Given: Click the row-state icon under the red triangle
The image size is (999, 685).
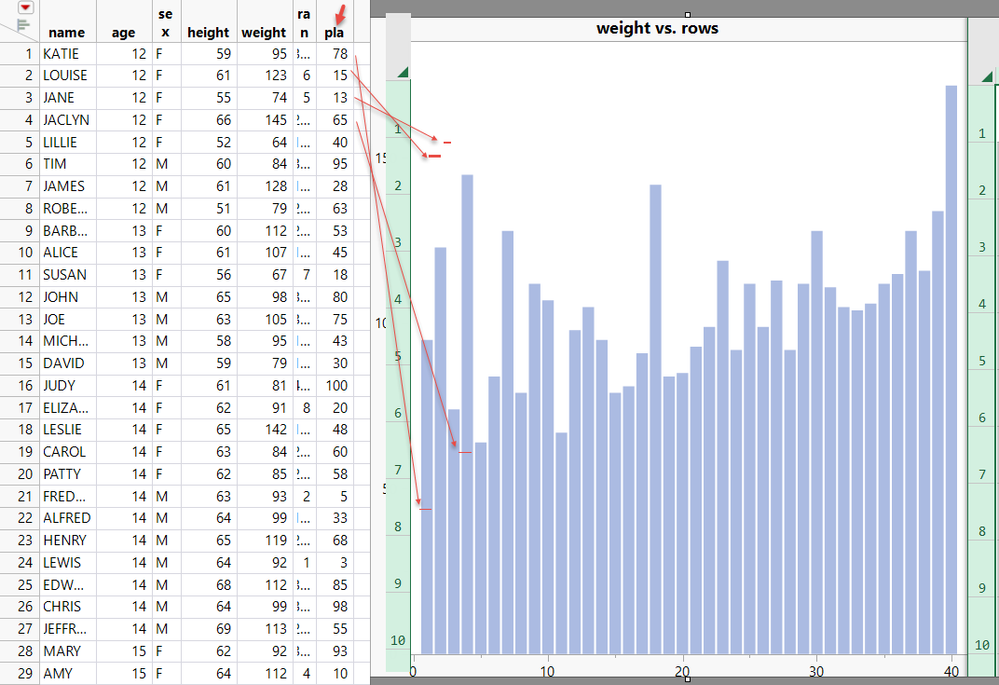Looking at the screenshot, I should coord(24,25).
